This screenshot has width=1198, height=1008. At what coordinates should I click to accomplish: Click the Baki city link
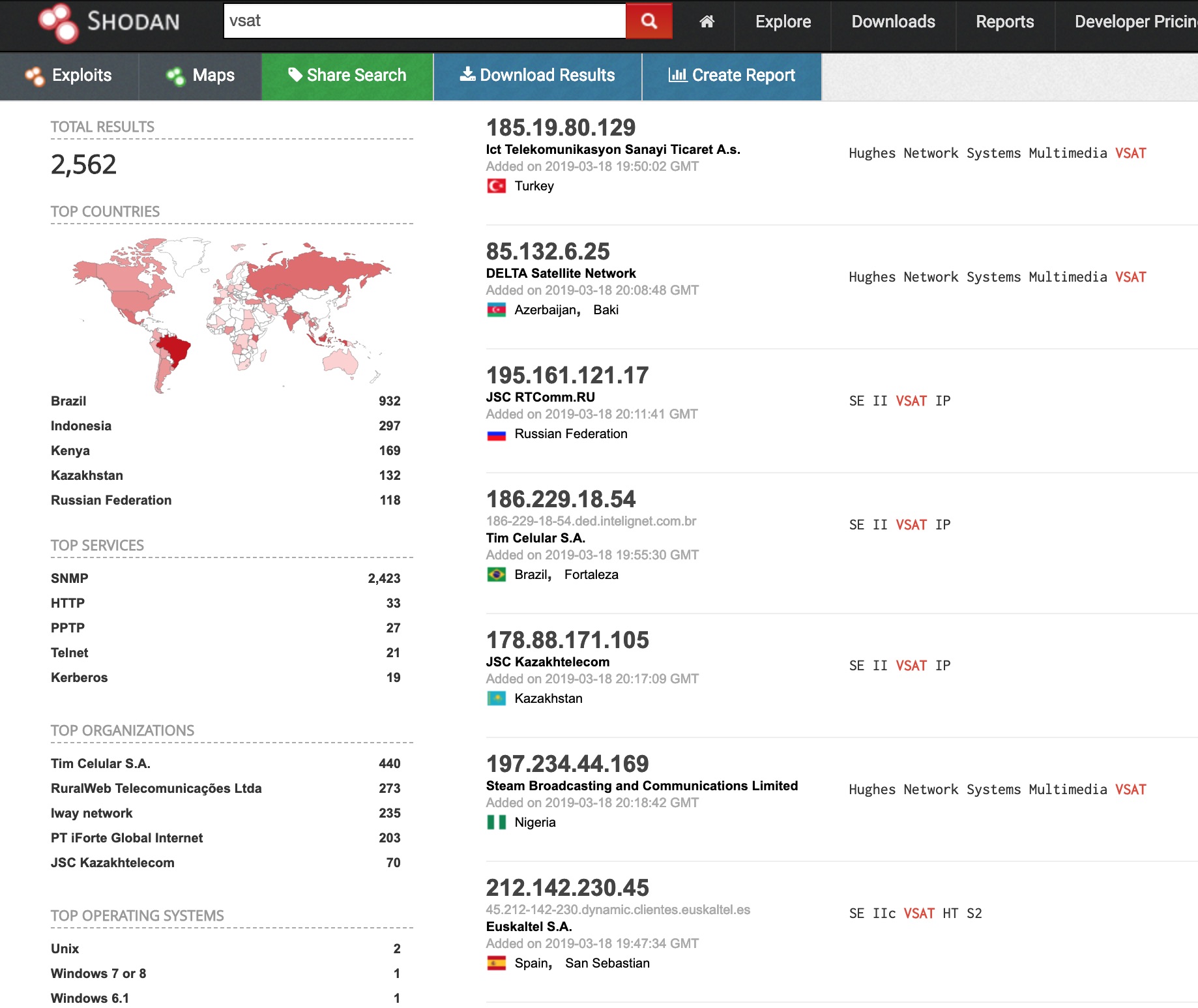point(606,310)
